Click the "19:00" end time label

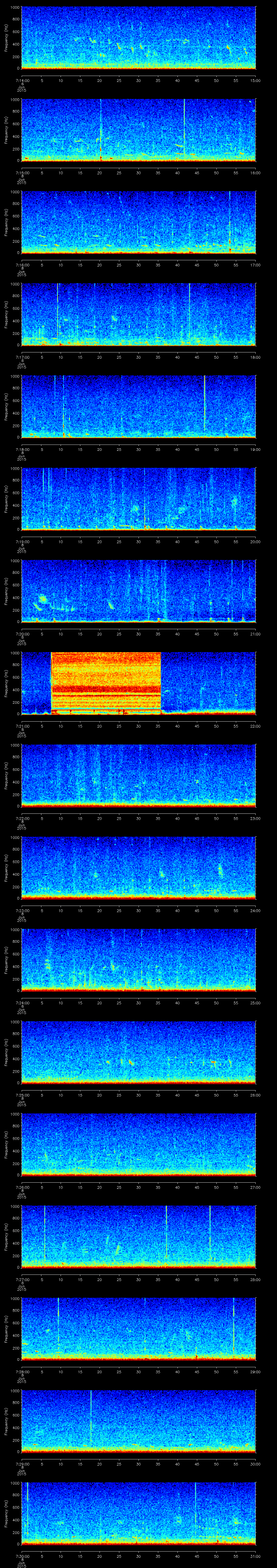(x=255, y=449)
